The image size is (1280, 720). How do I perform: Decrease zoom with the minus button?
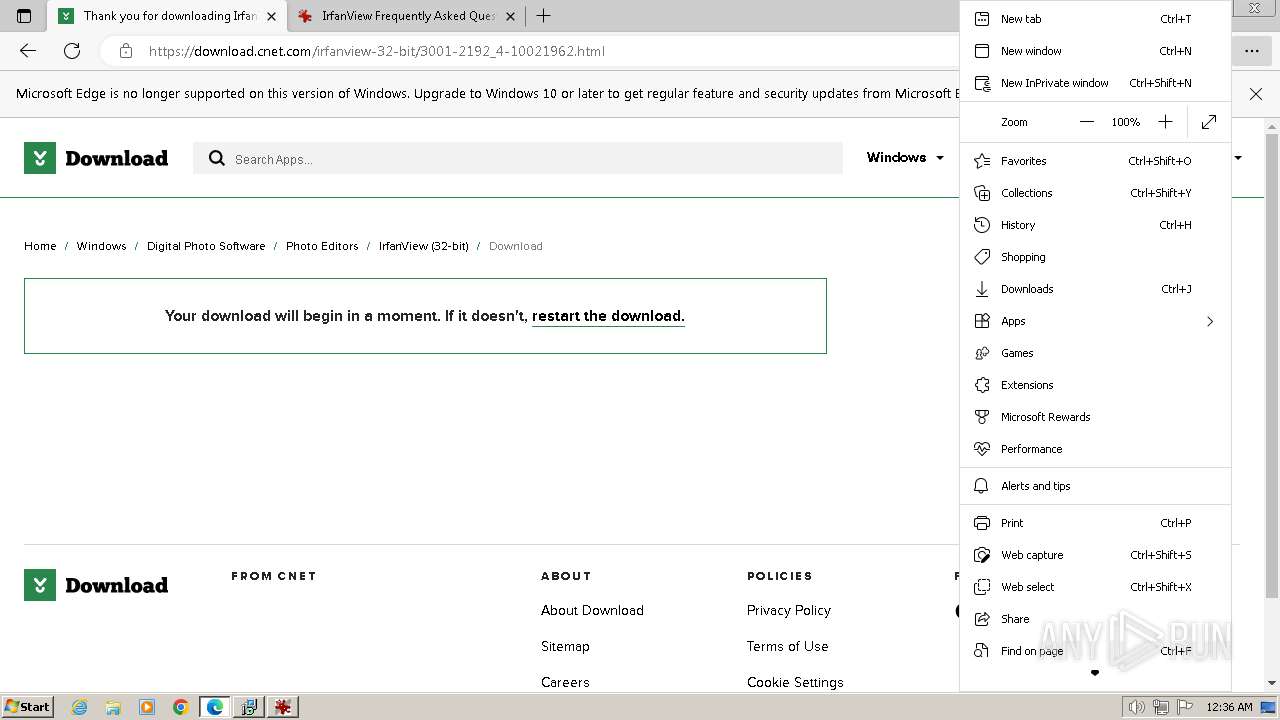(x=1087, y=122)
